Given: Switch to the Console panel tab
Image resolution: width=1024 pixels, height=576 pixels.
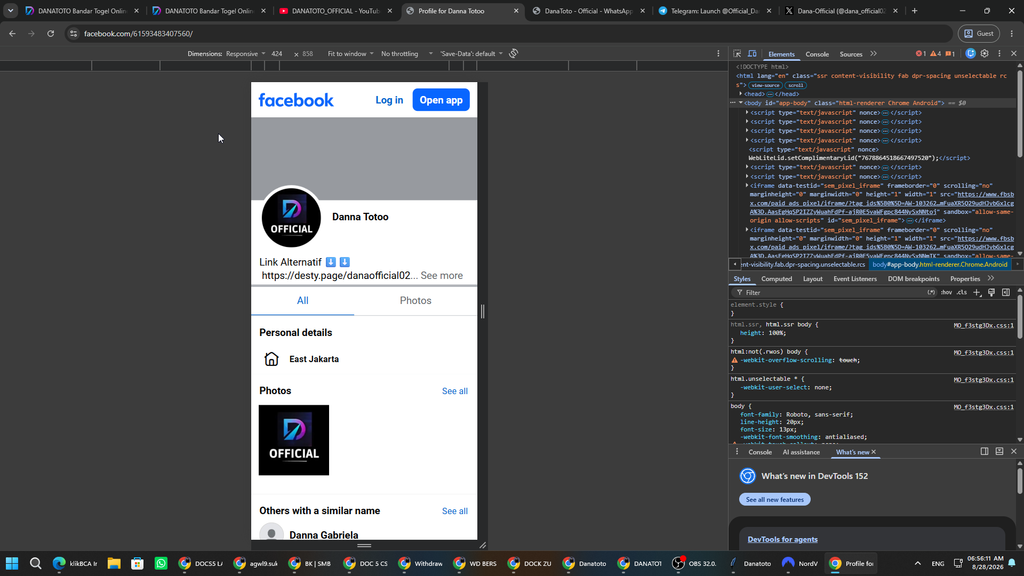Looking at the screenshot, I should click(817, 54).
